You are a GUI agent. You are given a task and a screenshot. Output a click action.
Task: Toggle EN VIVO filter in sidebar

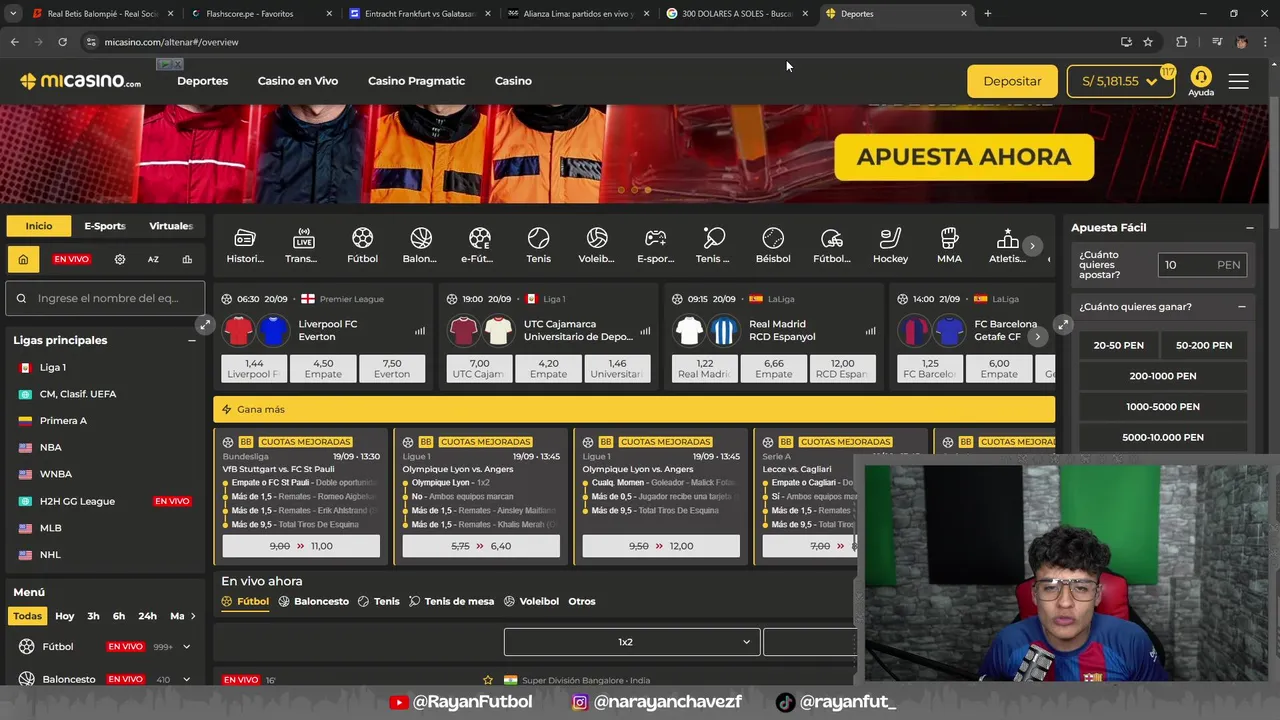(71, 259)
